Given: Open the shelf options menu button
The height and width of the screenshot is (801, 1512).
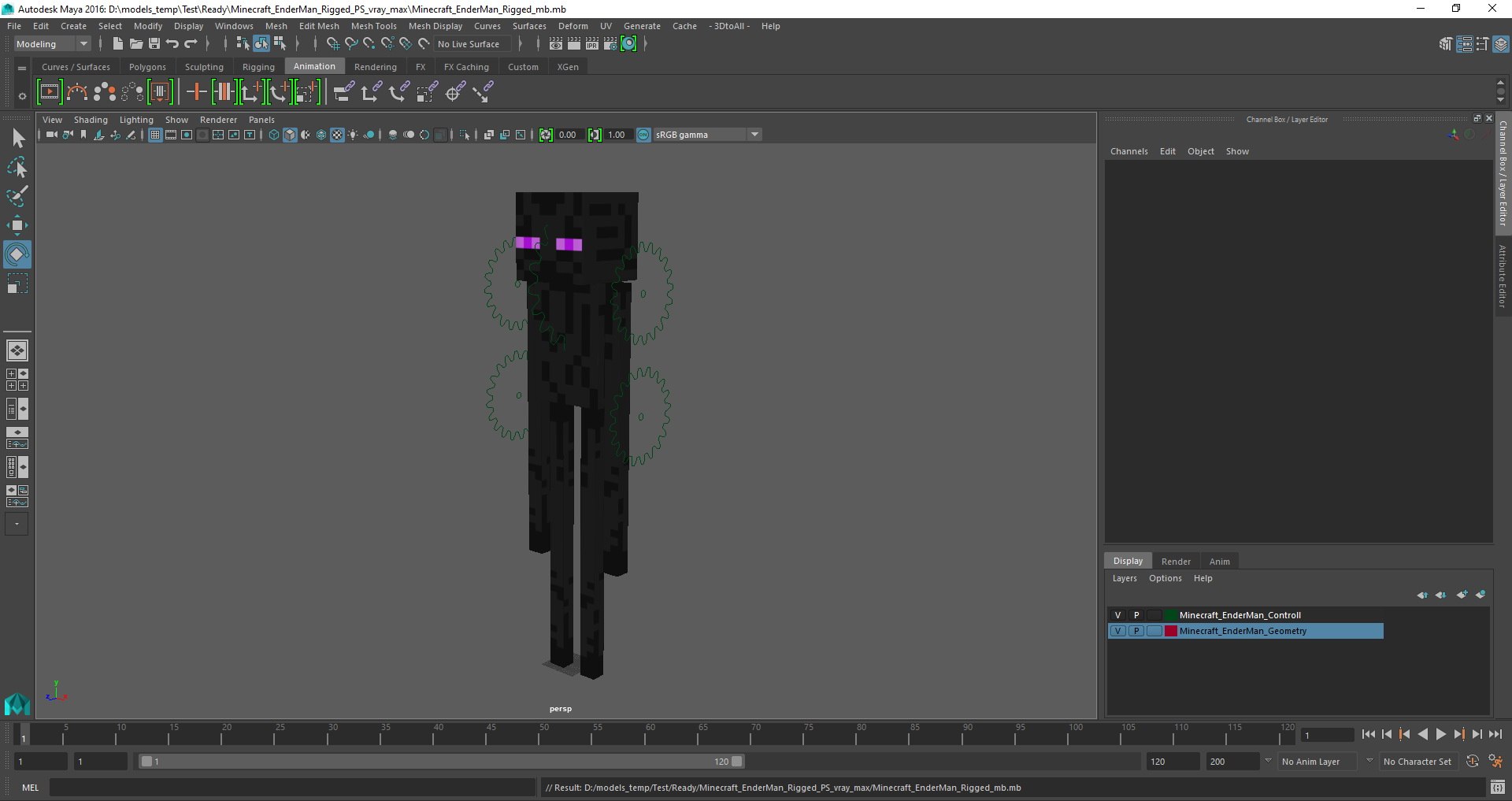Looking at the screenshot, I should (x=22, y=96).
